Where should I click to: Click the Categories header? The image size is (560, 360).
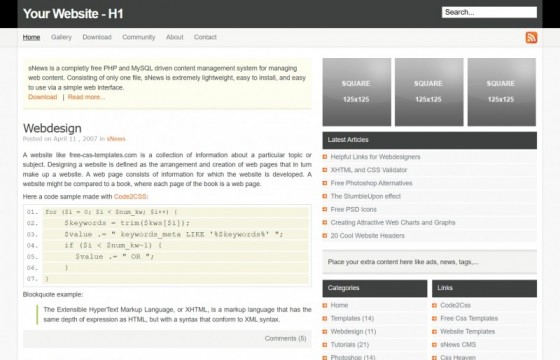375,288
